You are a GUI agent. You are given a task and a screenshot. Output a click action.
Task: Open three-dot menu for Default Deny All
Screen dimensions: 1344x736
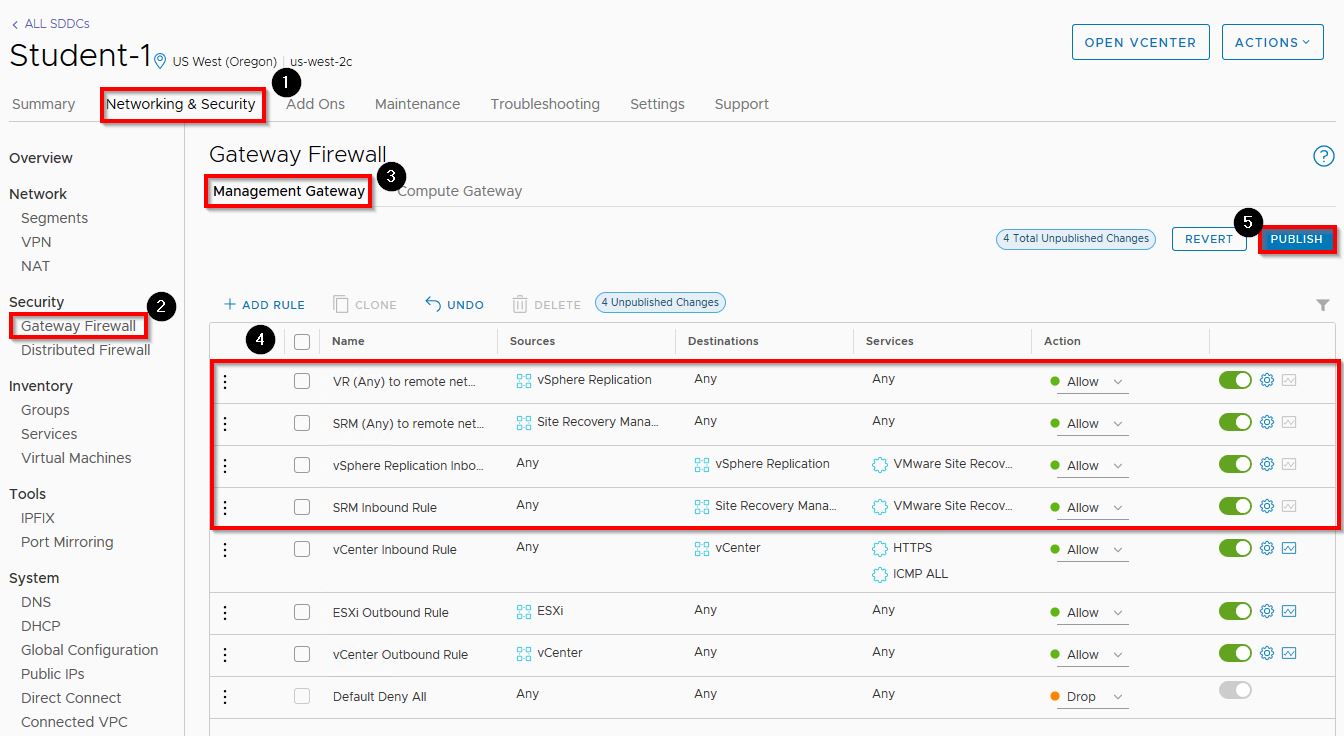click(225, 696)
